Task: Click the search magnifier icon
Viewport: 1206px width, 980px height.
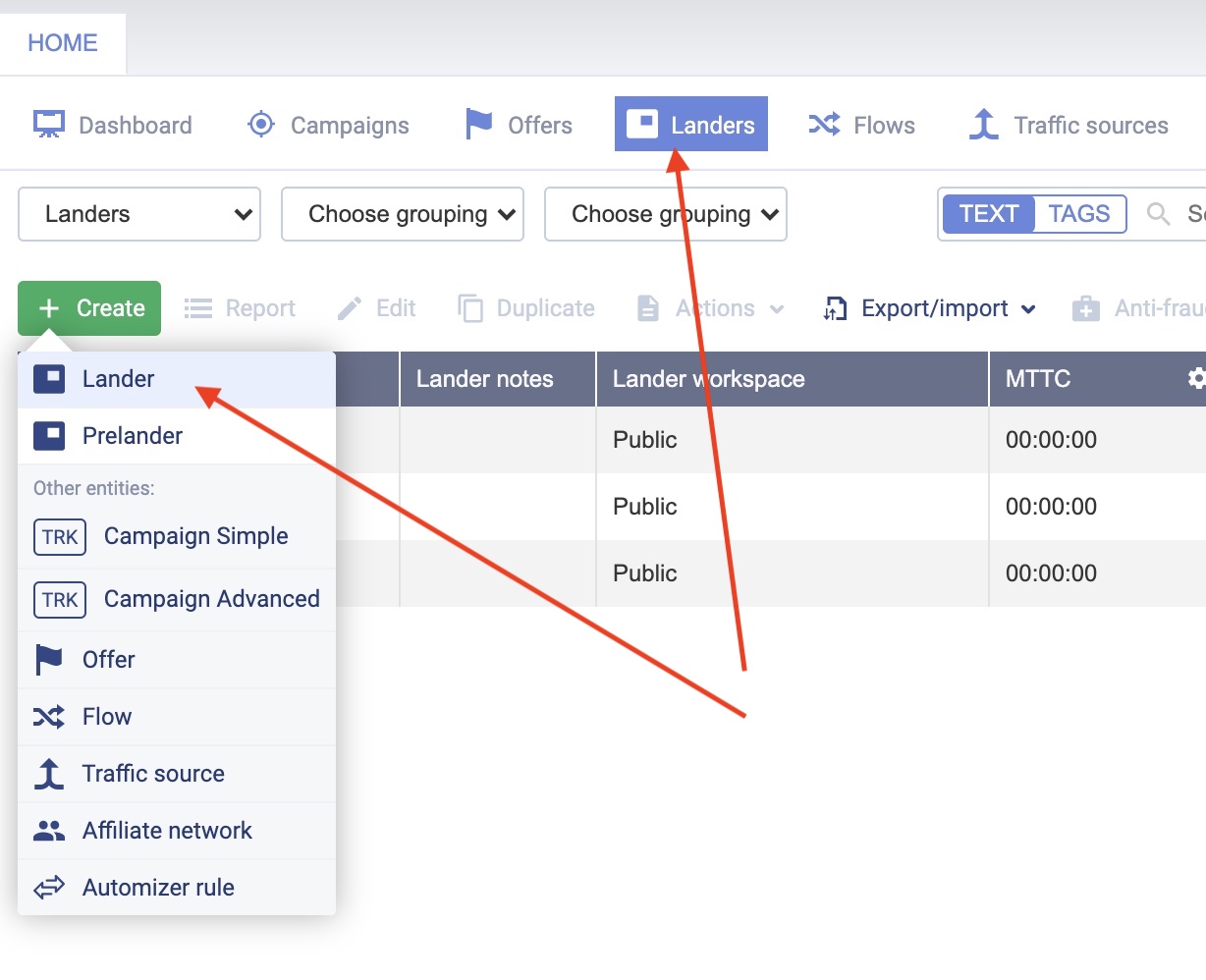Action: [x=1159, y=214]
